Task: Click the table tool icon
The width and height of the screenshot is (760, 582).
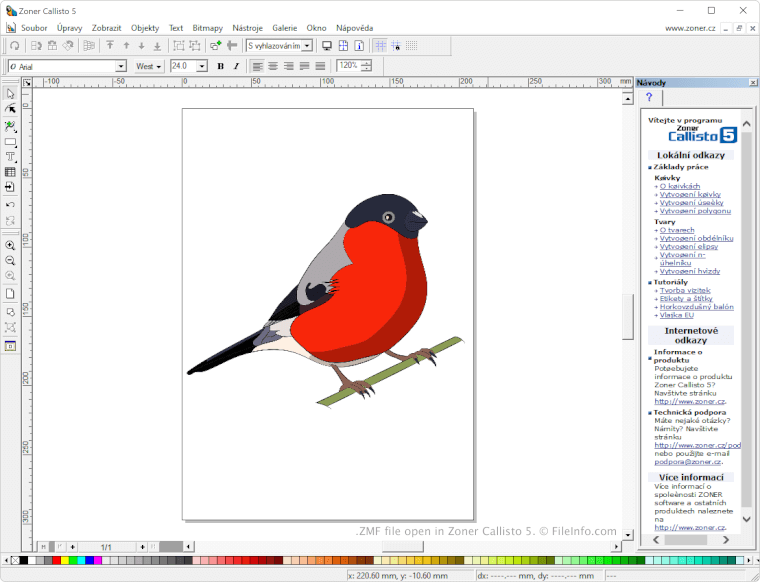Action: [x=10, y=172]
